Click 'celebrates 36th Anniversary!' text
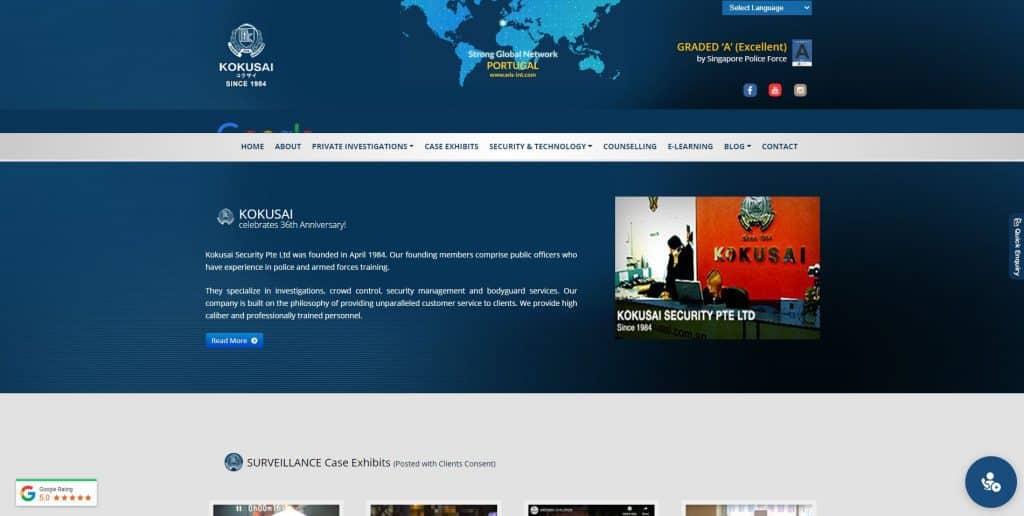Viewport: 1024px width, 516px height. pyautogui.click(x=292, y=225)
